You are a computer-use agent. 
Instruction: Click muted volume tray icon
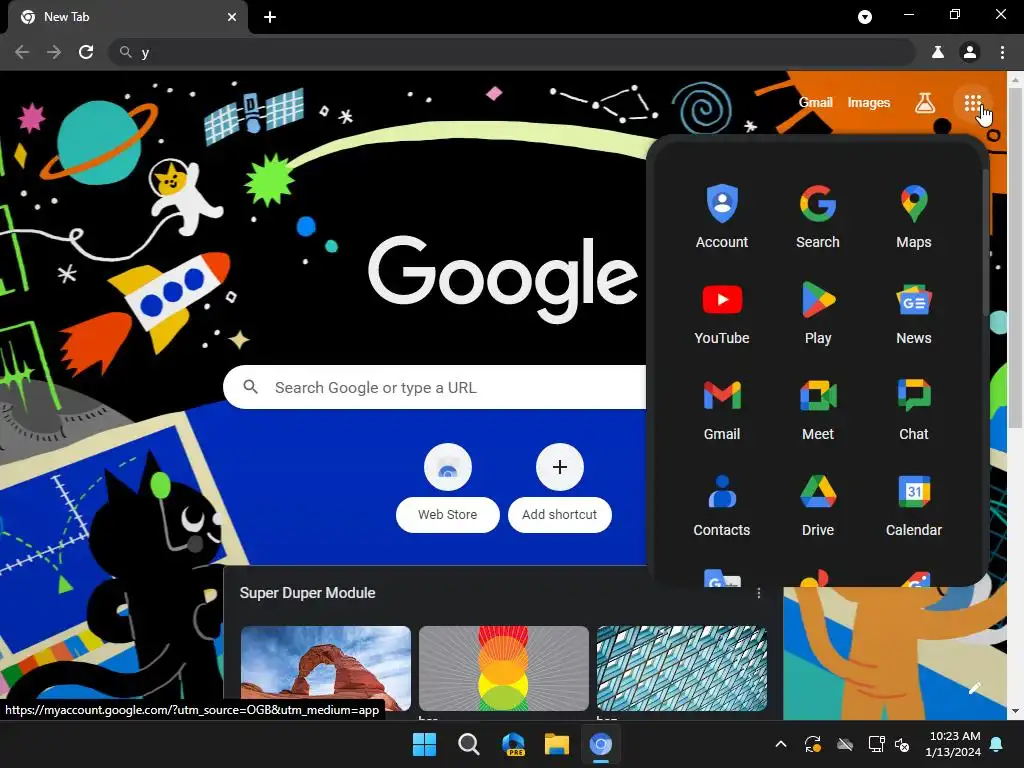[902, 744]
